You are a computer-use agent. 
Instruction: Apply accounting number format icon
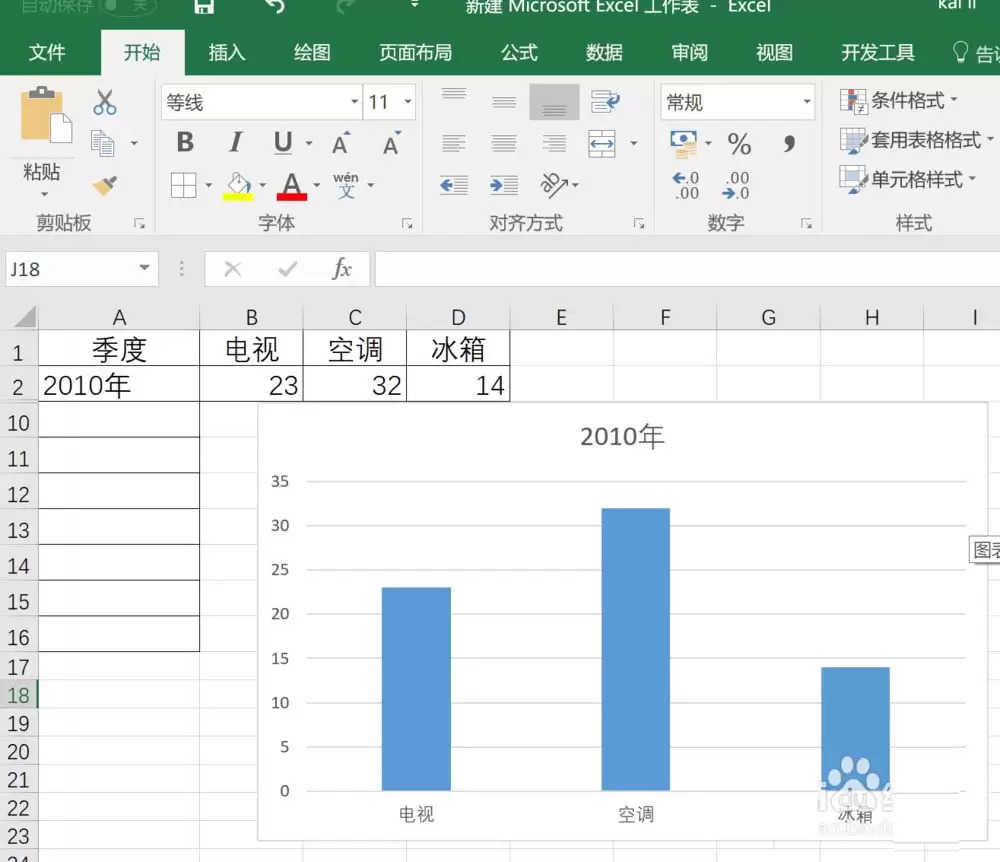click(x=684, y=144)
